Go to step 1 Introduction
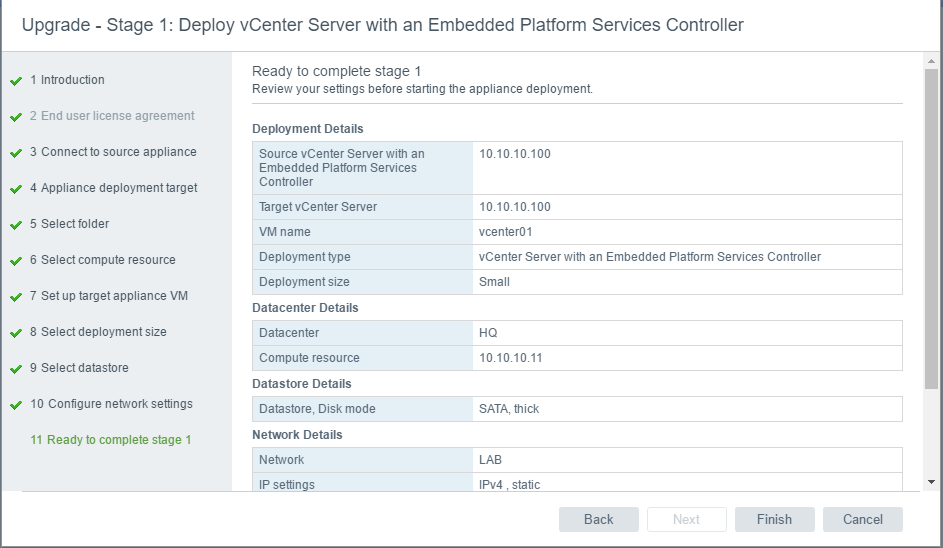This screenshot has height=548, width=943. point(67,79)
